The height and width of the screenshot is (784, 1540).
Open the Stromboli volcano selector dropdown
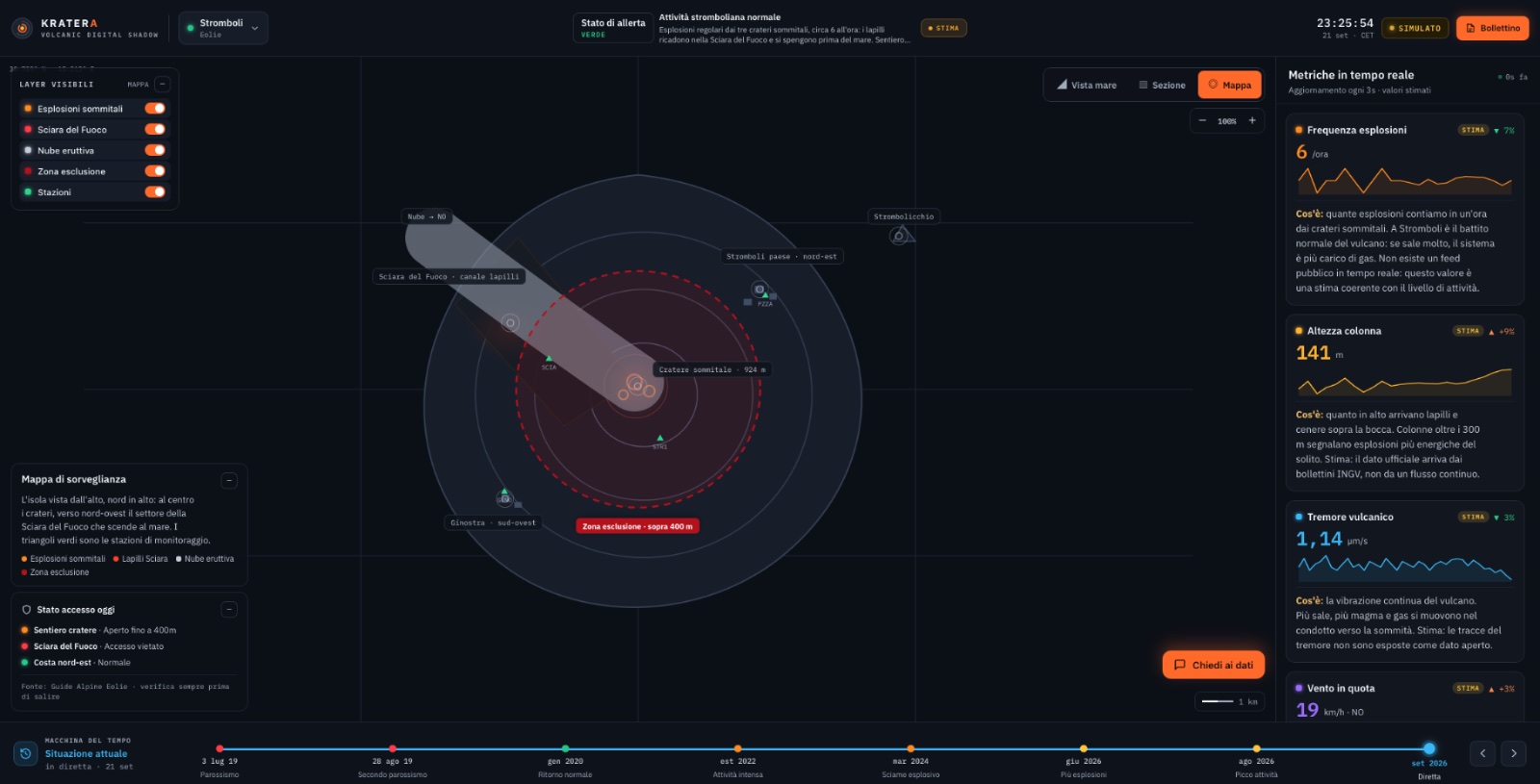(223, 28)
